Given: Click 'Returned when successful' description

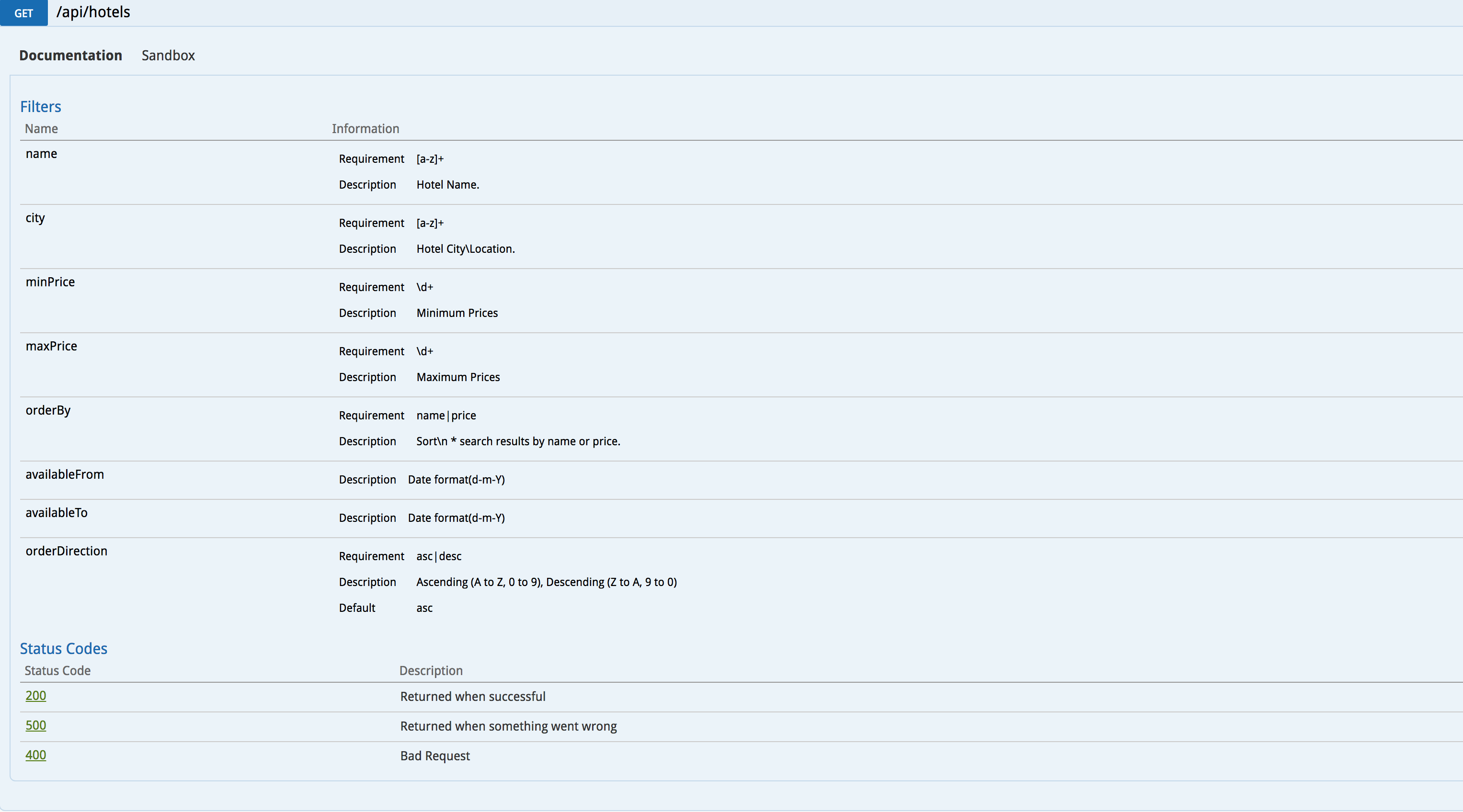Looking at the screenshot, I should 473,696.
